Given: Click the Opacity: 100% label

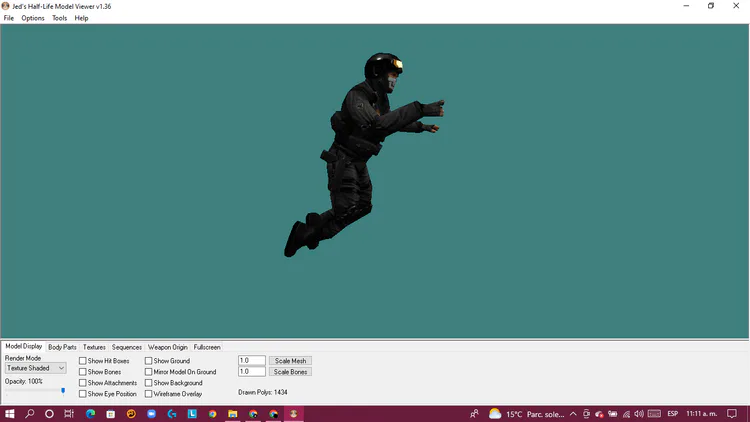Looking at the screenshot, I should pos(24,381).
